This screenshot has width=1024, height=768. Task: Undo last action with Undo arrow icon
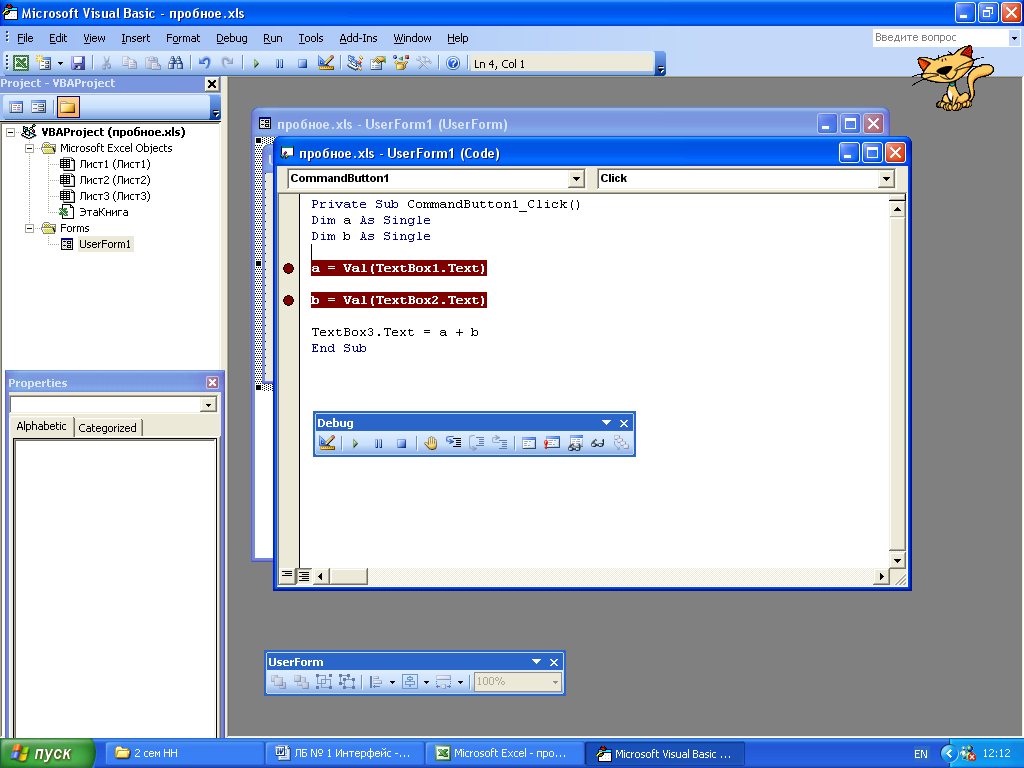point(204,63)
